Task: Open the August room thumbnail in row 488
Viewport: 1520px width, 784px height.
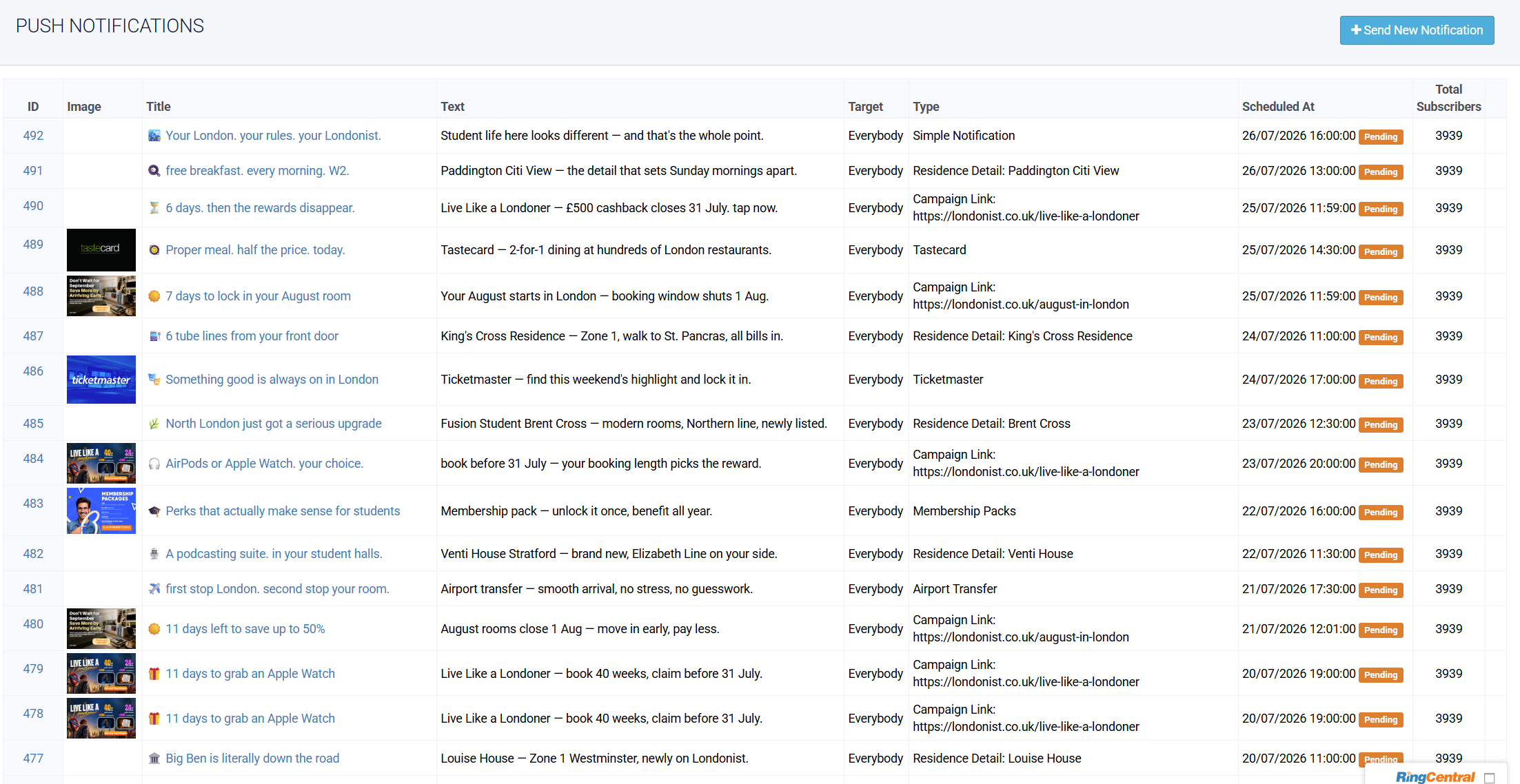Action: [101, 296]
